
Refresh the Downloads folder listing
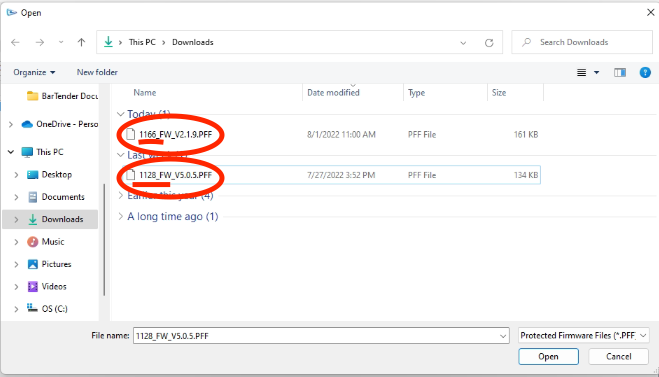(489, 42)
